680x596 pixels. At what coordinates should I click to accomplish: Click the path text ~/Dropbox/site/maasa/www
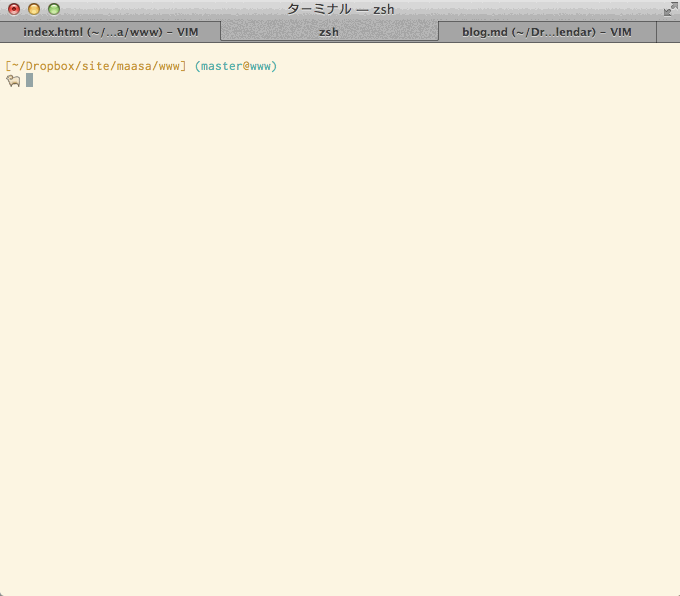click(96, 66)
